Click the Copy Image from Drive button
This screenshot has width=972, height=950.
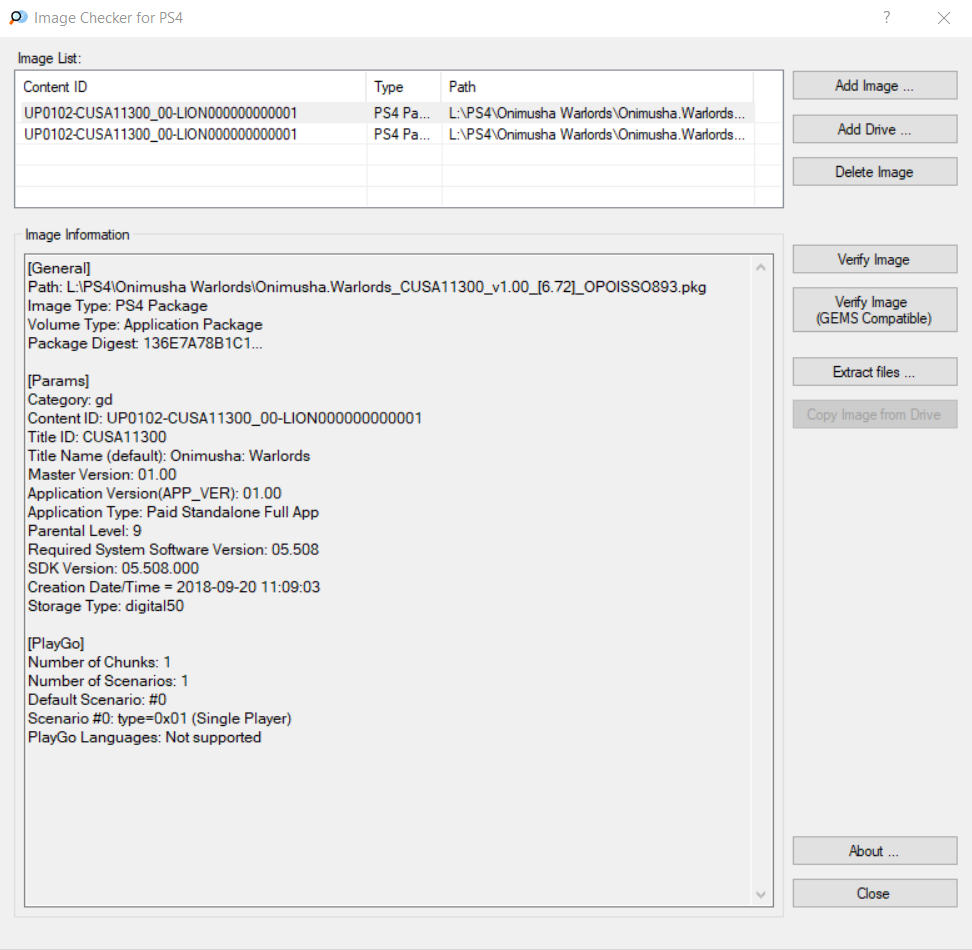pyautogui.click(x=874, y=415)
